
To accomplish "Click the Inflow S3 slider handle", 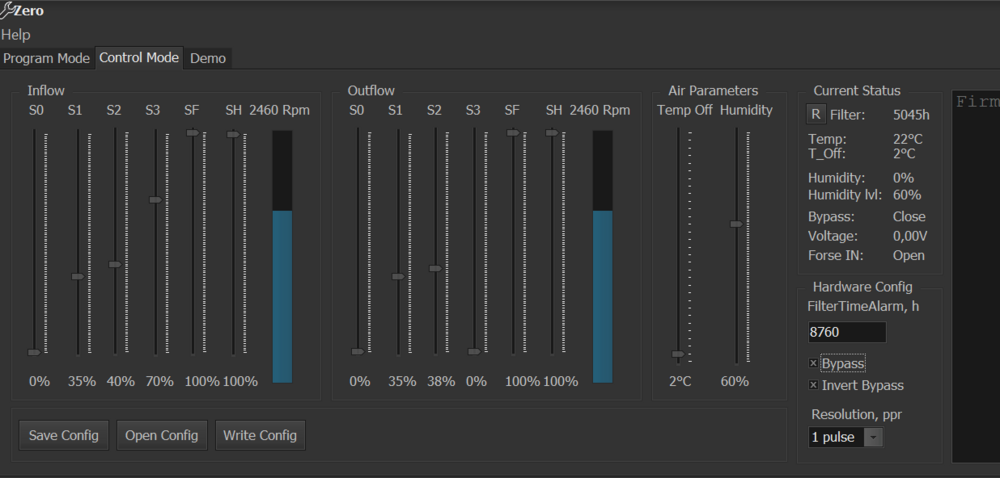I will pyautogui.click(x=155, y=200).
